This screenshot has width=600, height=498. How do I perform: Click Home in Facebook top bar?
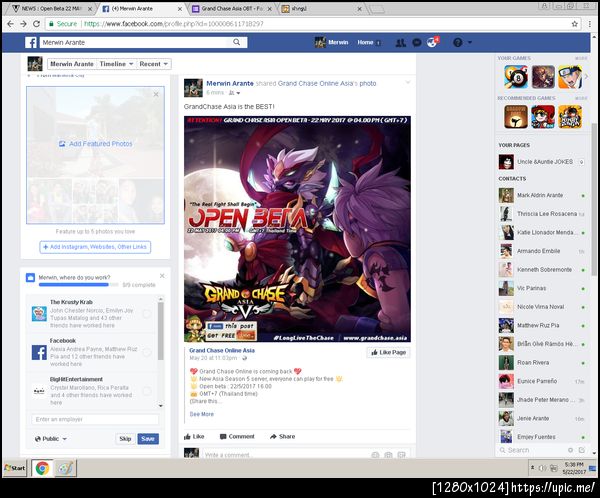(x=365, y=42)
